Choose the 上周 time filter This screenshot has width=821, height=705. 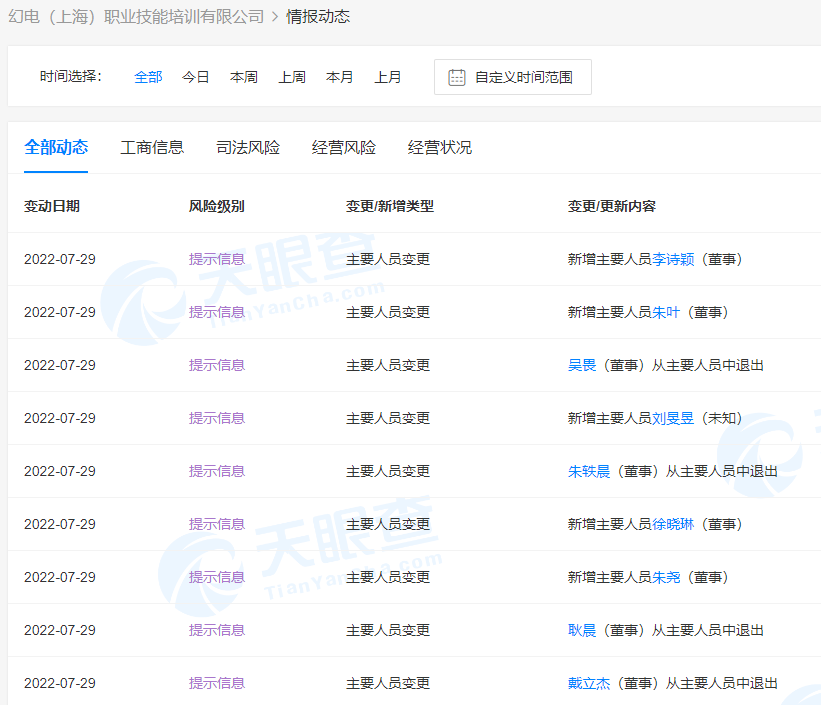292,77
